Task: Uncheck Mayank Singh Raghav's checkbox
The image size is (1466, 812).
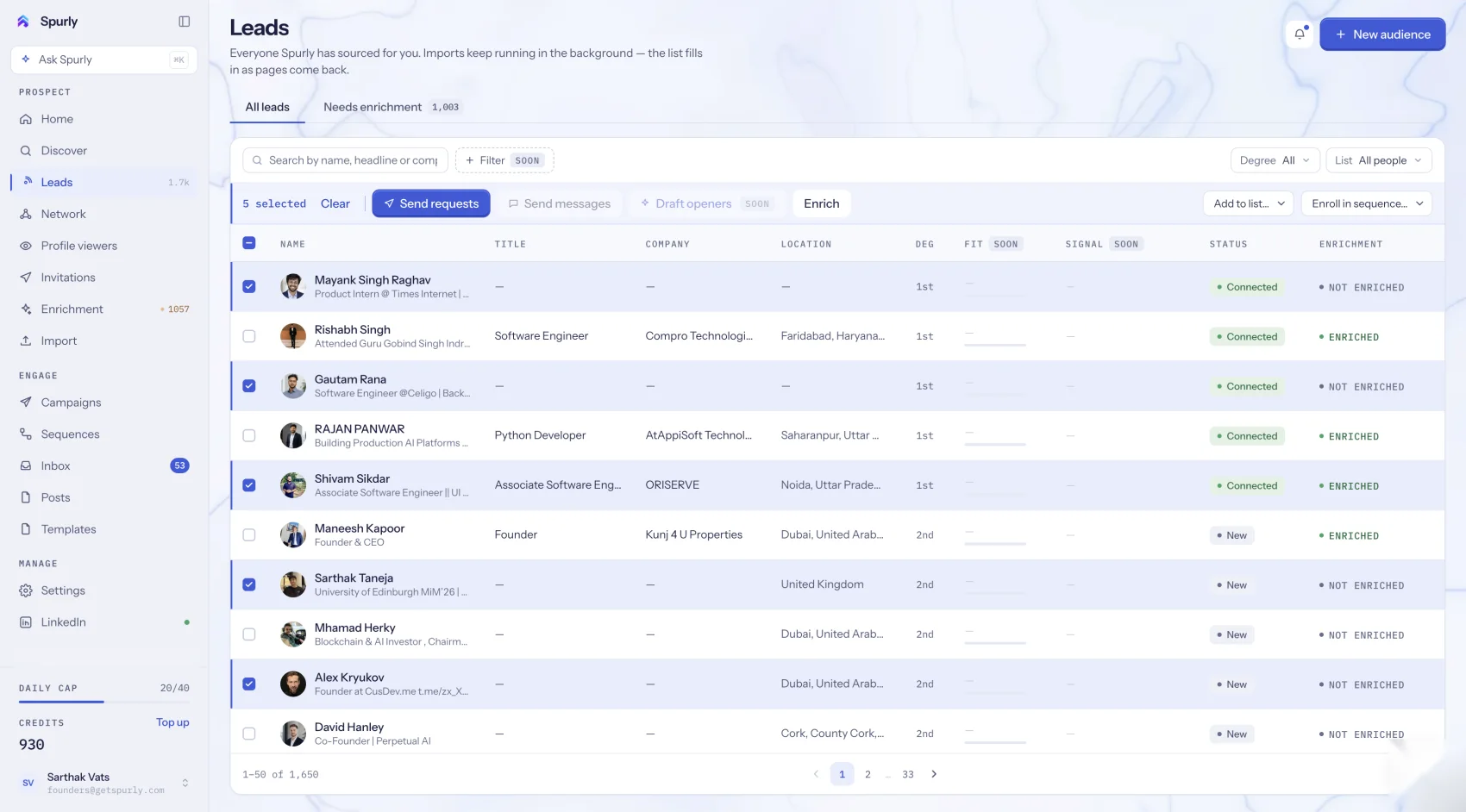Action: [249, 286]
